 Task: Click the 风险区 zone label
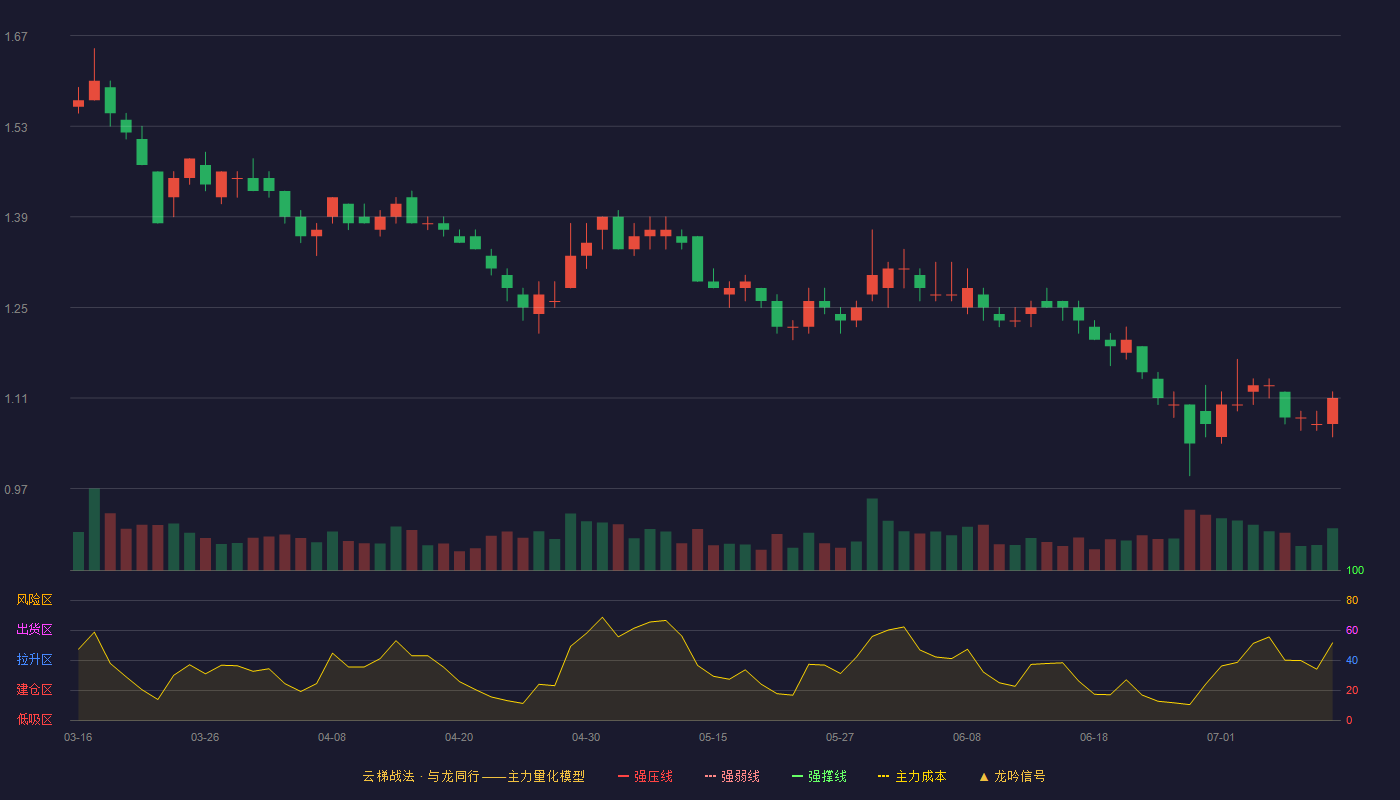(34, 600)
